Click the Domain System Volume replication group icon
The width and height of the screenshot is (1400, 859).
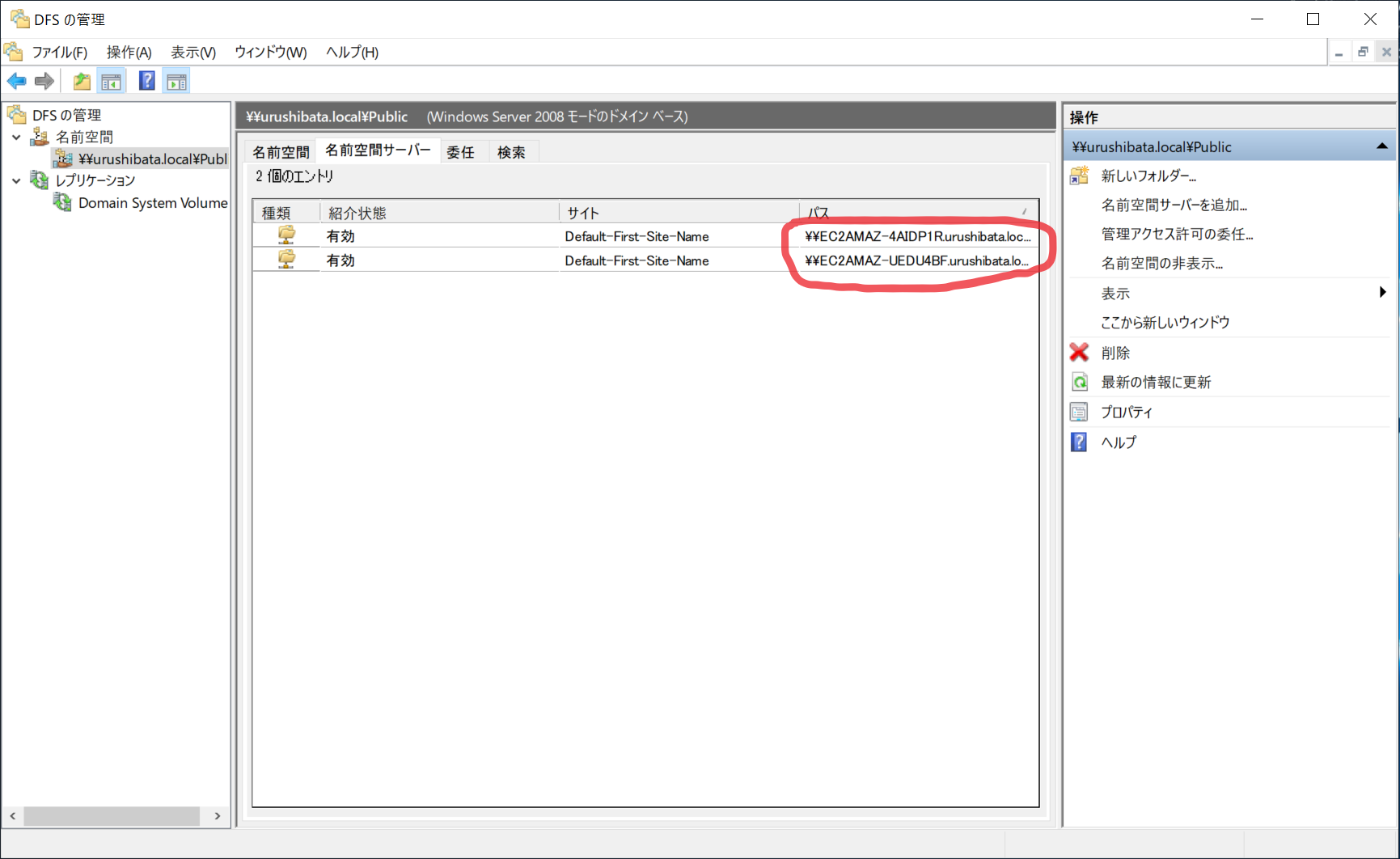tap(62, 202)
